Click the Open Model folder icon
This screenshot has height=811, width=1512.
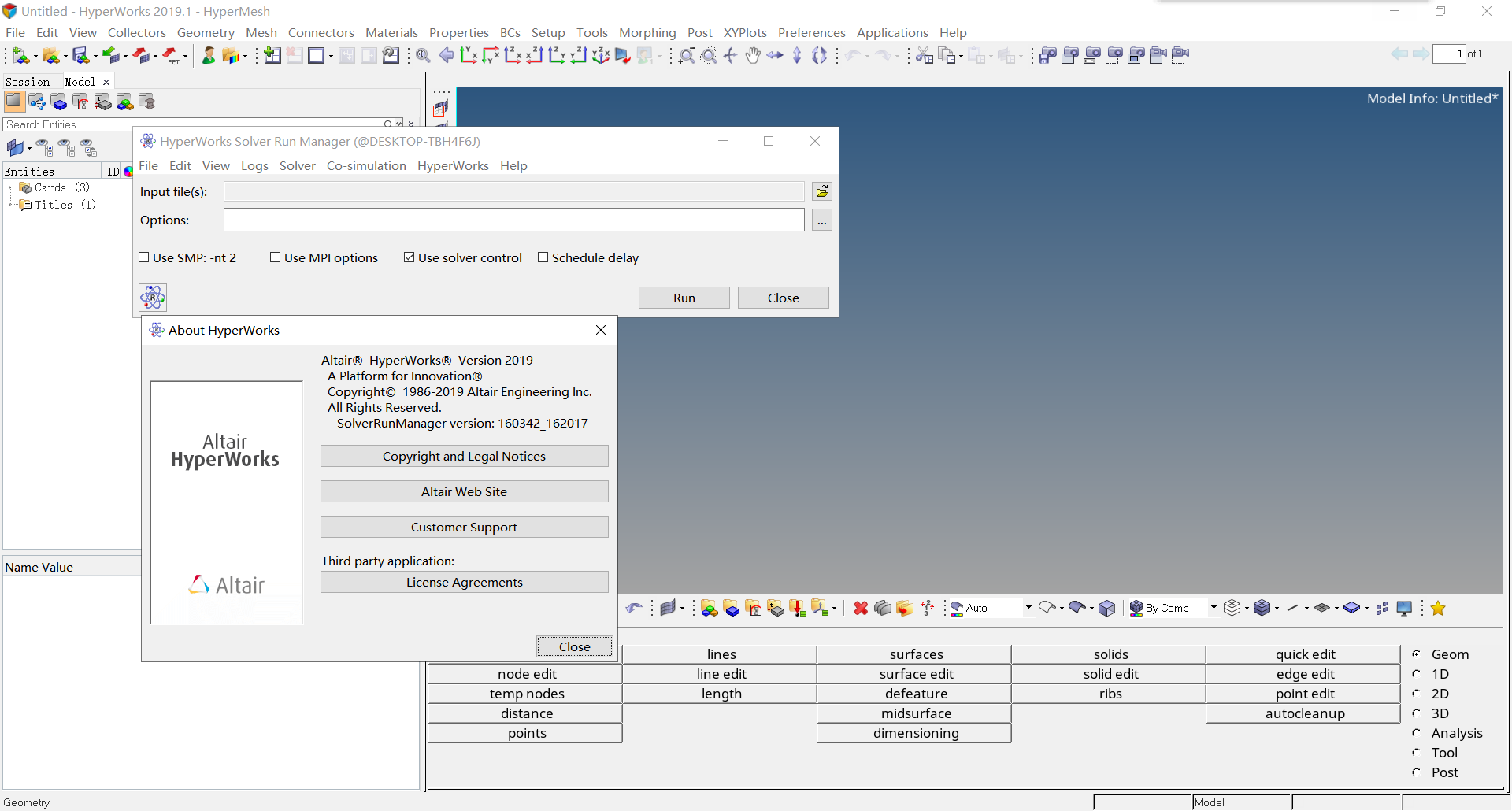pyautogui.click(x=50, y=55)
